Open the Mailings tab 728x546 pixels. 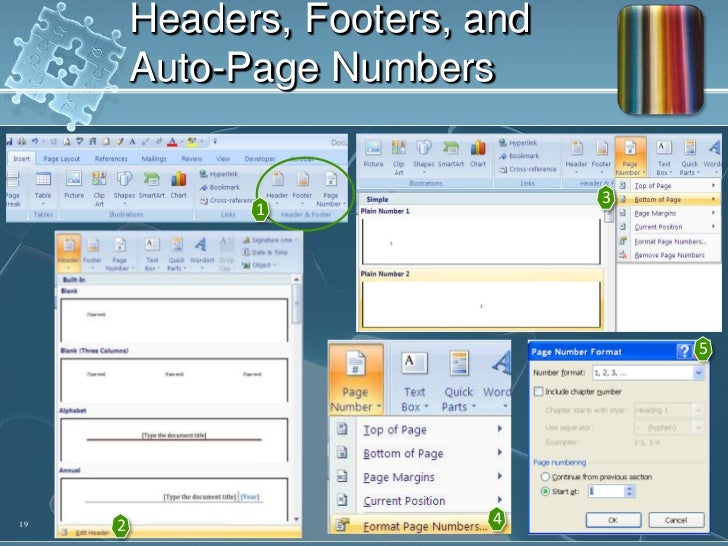tap(154, 159)
